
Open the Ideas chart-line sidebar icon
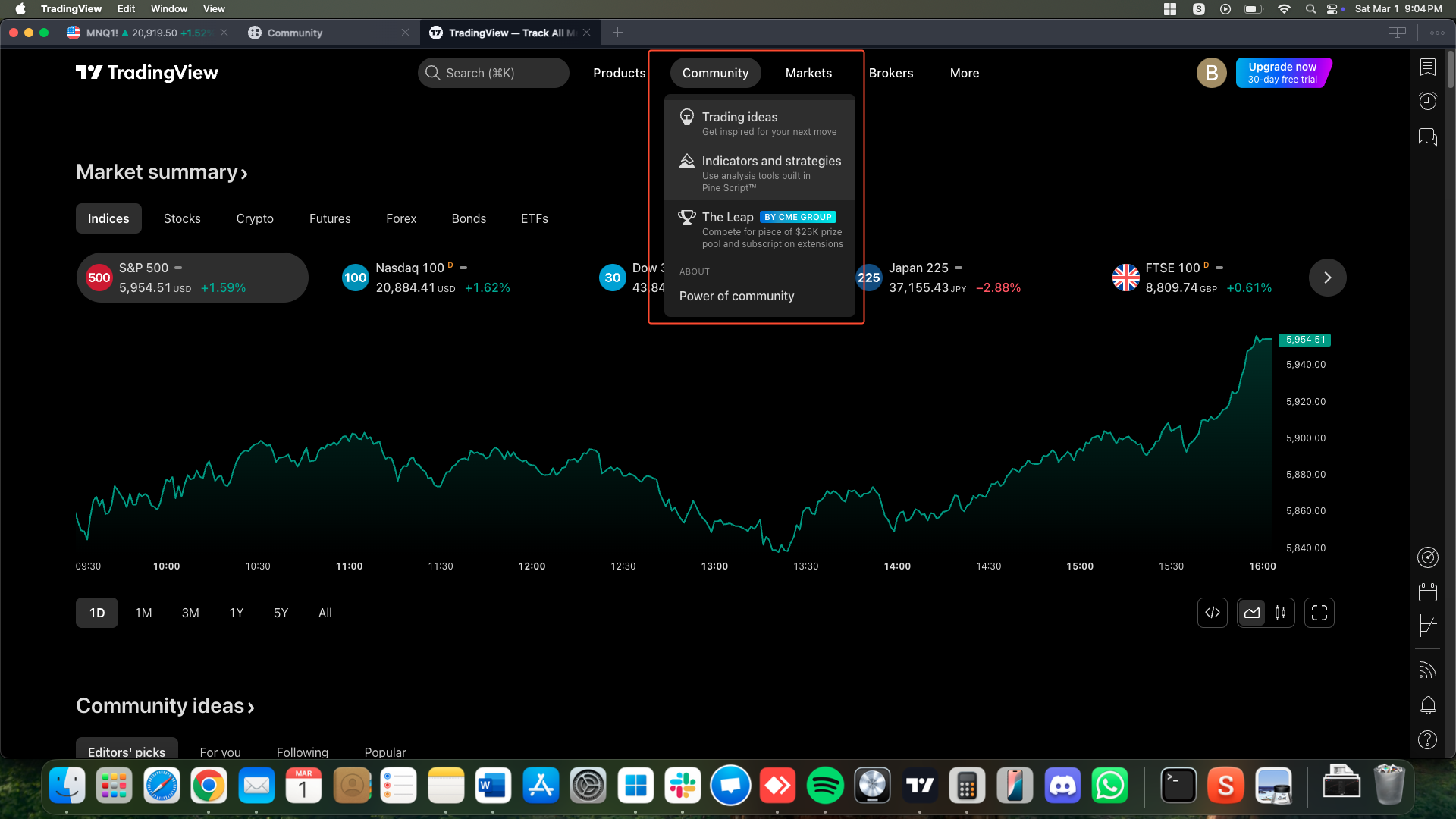[1427, 626]
